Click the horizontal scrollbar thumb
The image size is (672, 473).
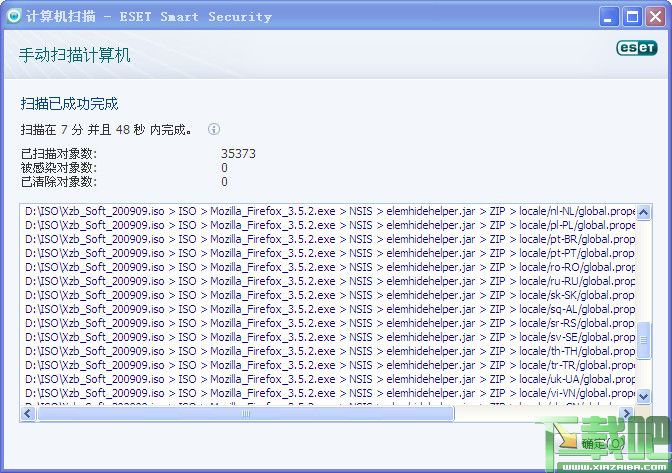246,413
